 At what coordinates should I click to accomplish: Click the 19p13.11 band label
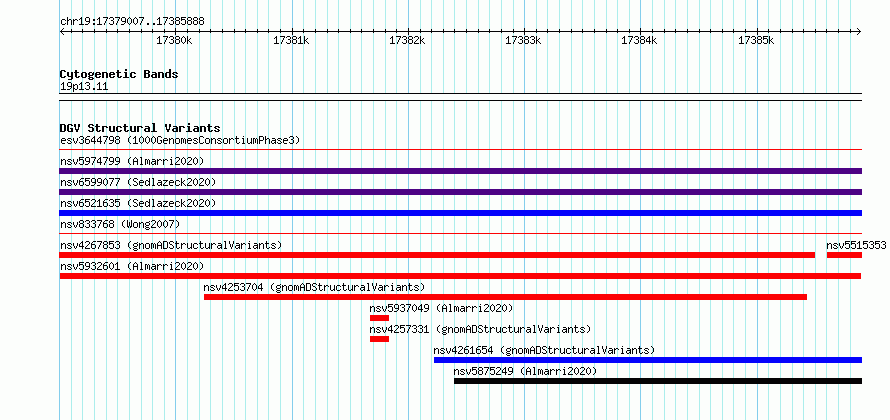[84, 87]
